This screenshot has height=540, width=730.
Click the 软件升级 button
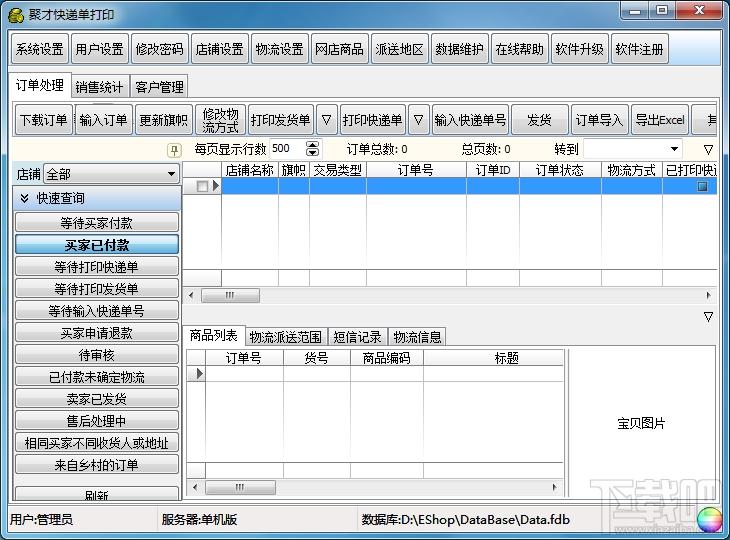click(580, 49)
